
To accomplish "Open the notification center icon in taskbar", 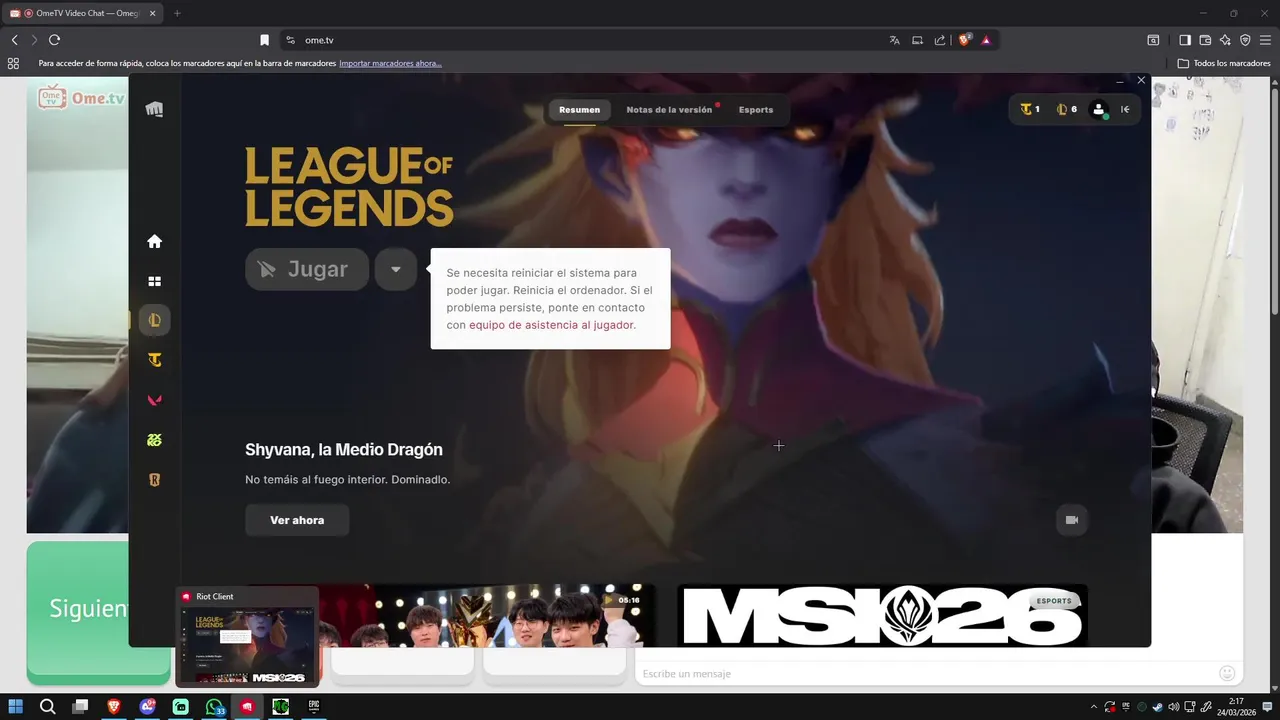I will click(x=1267, y=707).
